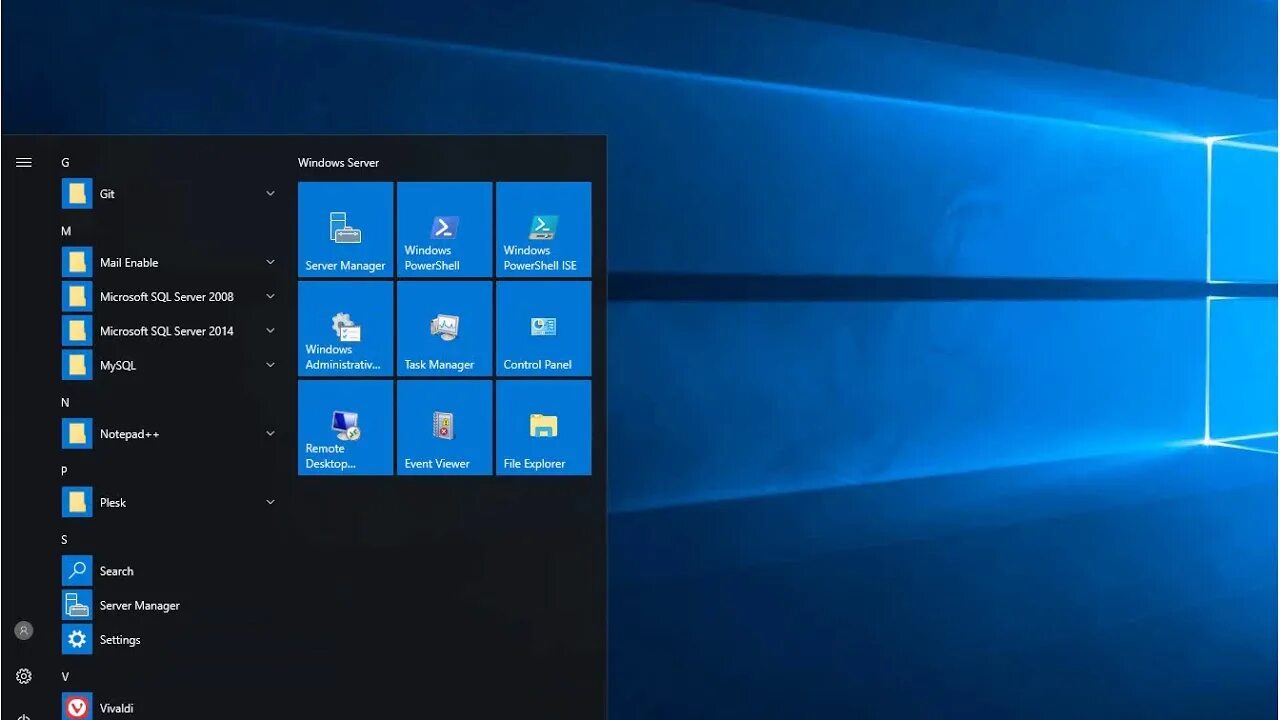Click the S section letter header
This screenshot has height=720, width=1280.
point(64,539)
